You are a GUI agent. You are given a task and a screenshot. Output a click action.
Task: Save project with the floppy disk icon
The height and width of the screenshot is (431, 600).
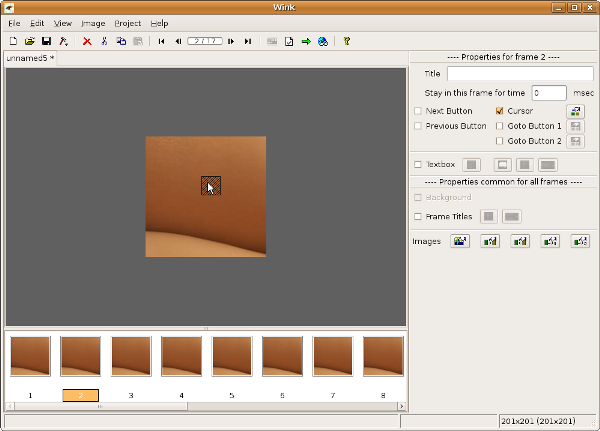coord(46,42)
